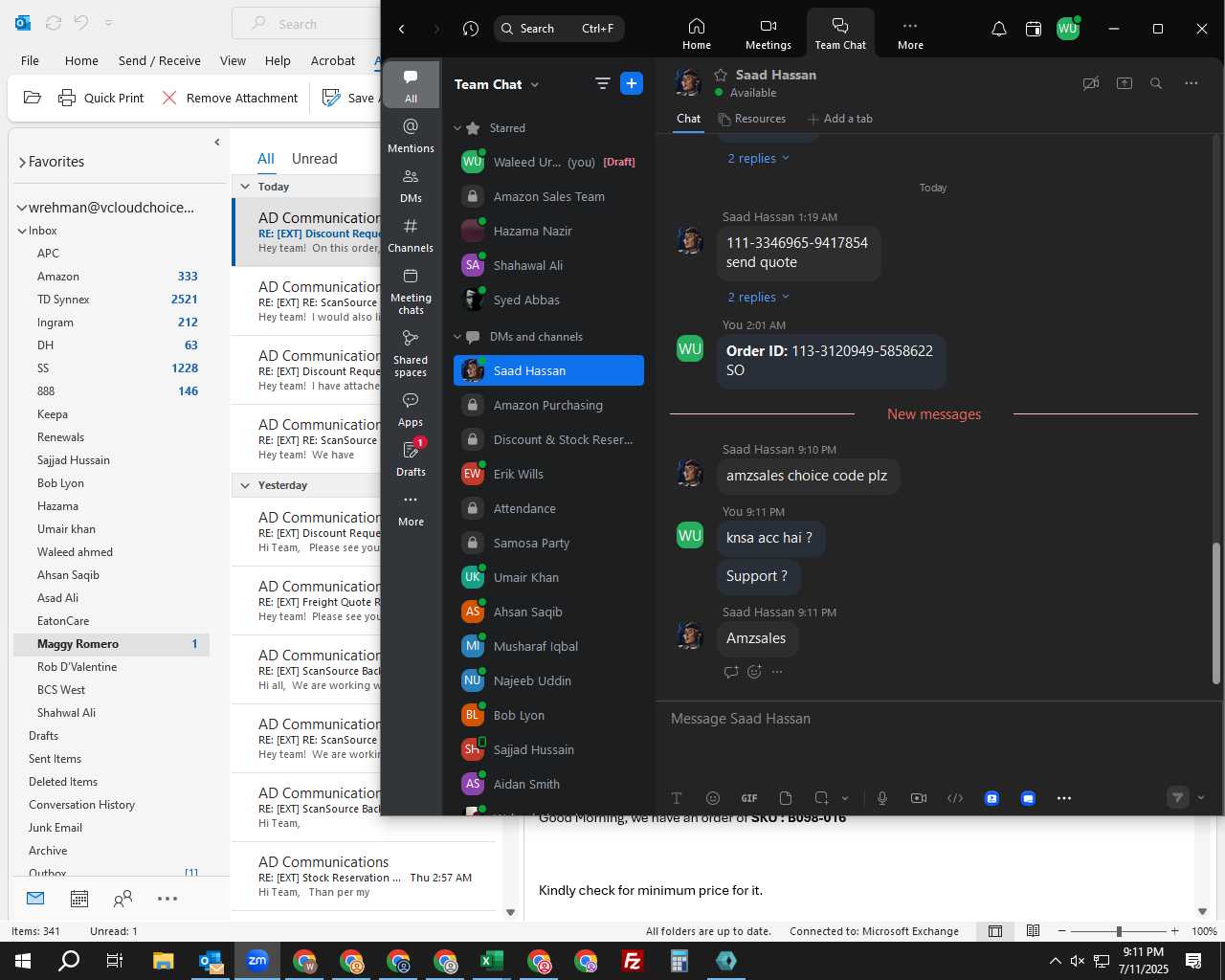Click the Outlook zoom slider handle
This screenshot has width=1225, height=980.
[1119, 931]
